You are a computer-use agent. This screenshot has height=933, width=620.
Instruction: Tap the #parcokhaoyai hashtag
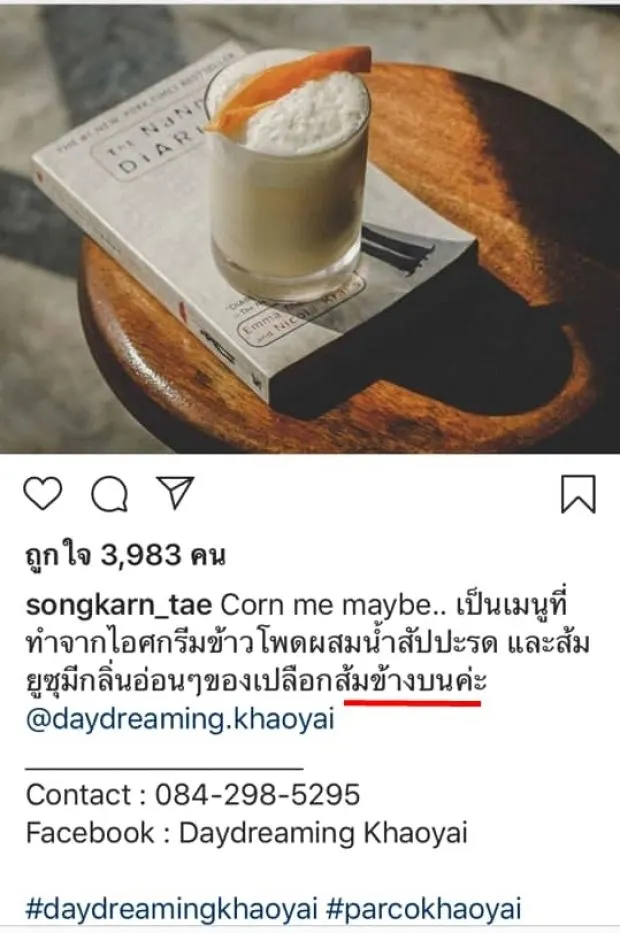click(424, 909)
